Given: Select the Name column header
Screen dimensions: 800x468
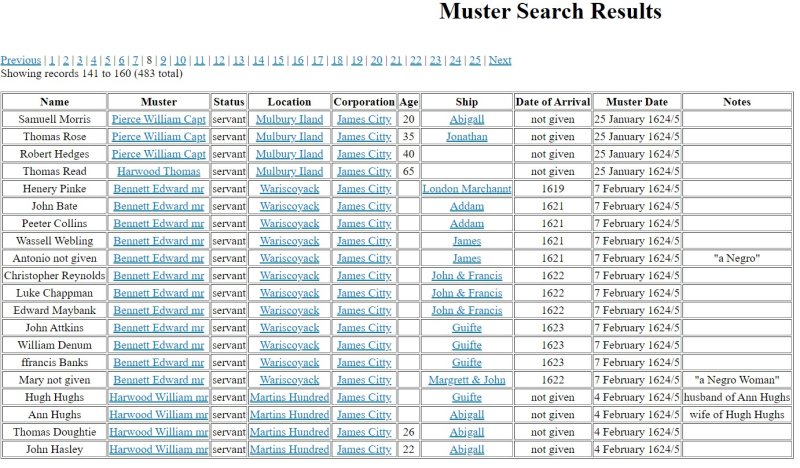Looking at the screenshot, I should coord(55,102).
